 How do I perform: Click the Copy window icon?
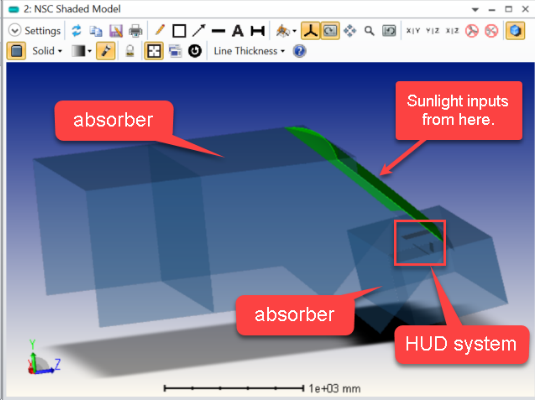coord(96,31)
